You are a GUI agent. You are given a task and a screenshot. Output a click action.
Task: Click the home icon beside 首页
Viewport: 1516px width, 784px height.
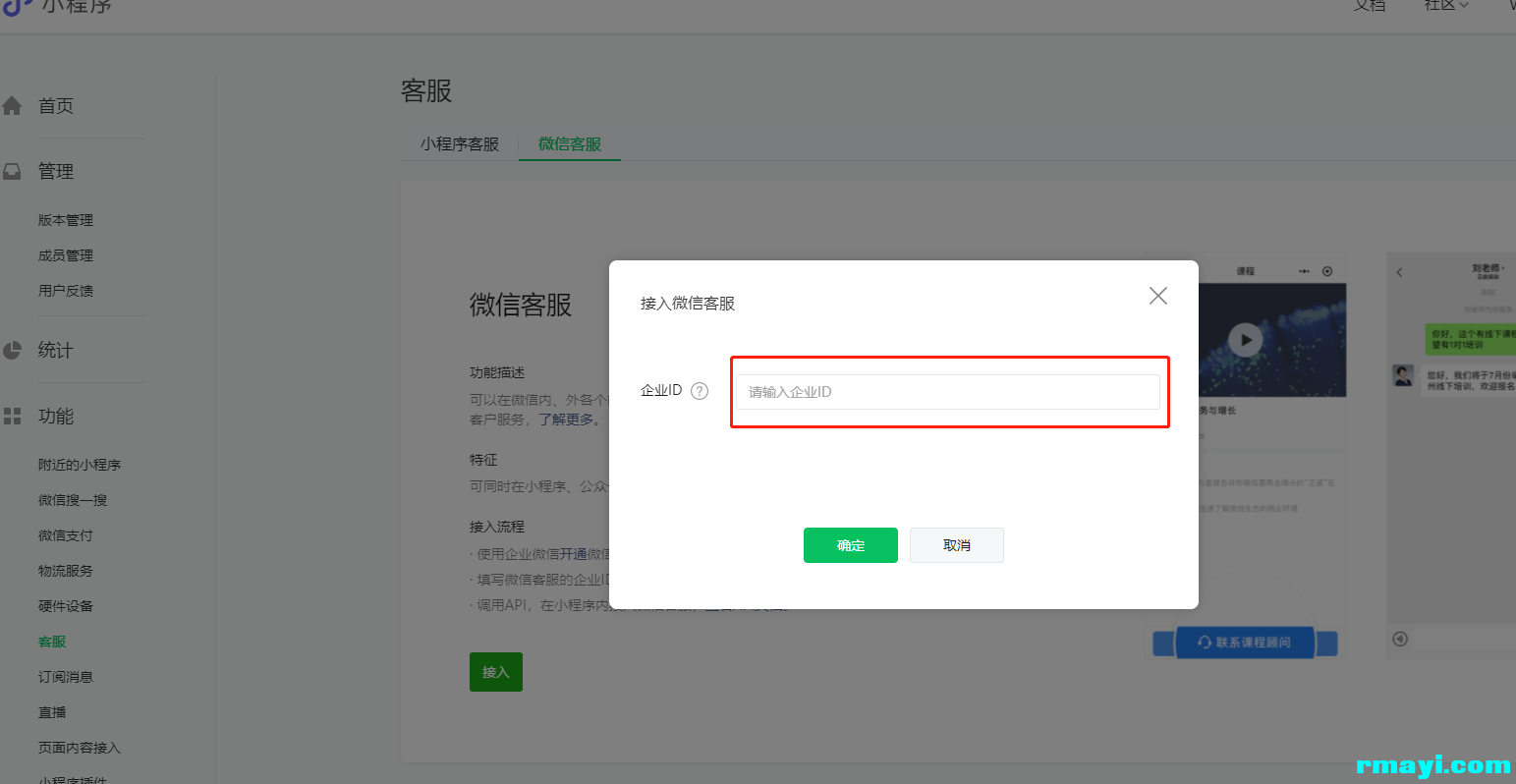(x=13, y=106)
